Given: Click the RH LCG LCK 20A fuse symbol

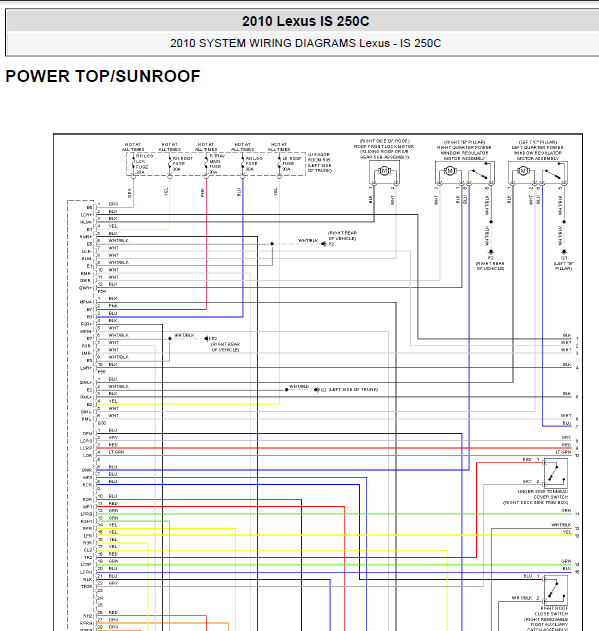Looking at the screenshot, I should pos(133,165).
